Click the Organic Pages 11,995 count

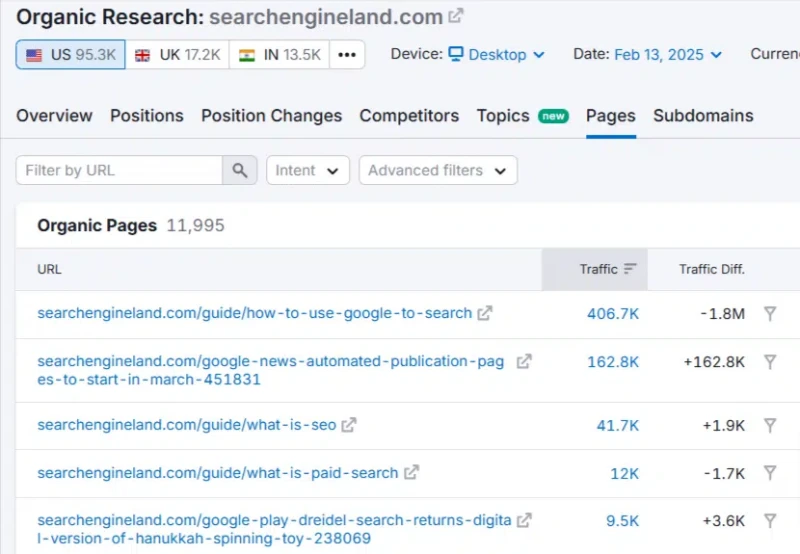[x=195, y=225]
